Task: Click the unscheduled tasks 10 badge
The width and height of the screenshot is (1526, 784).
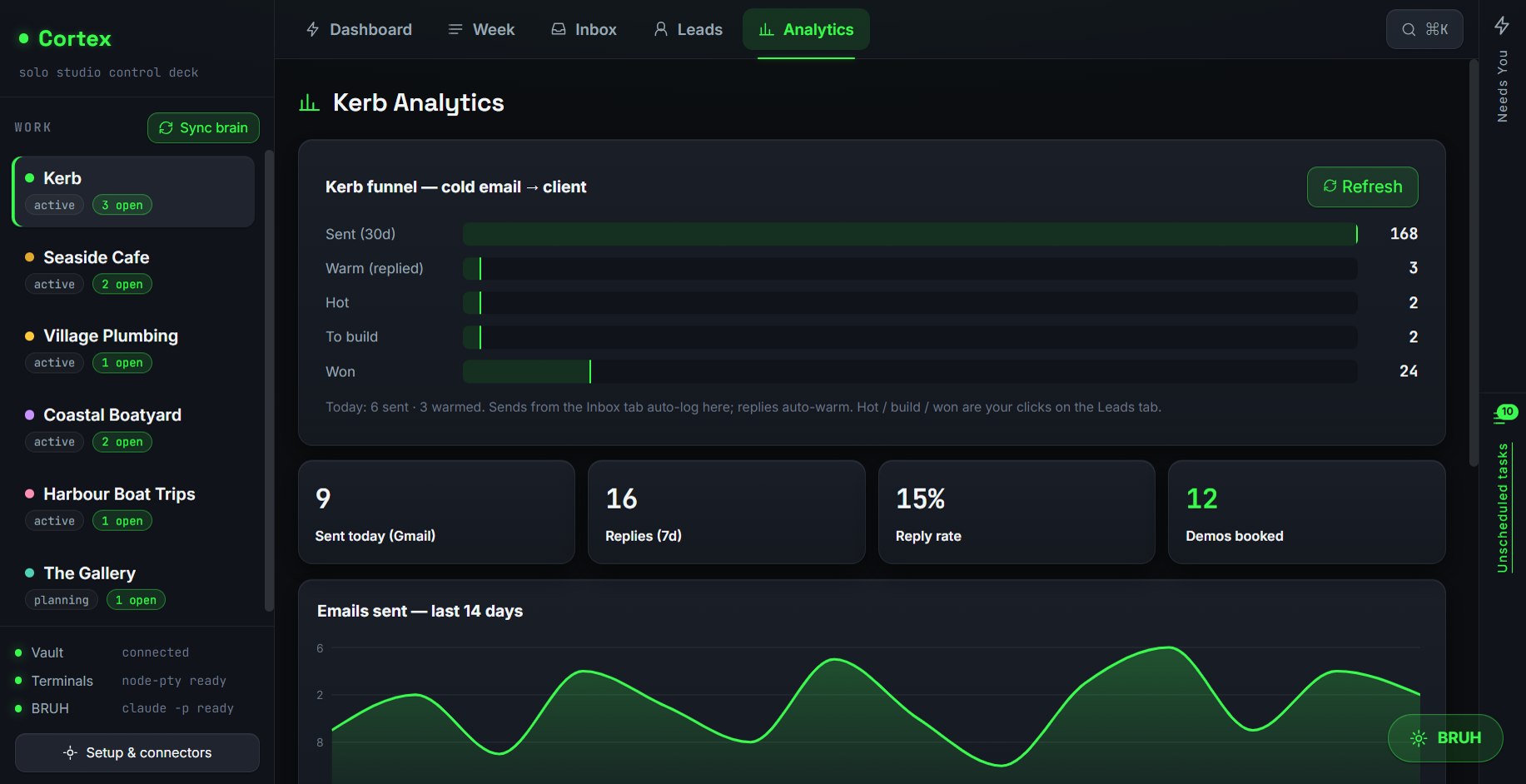Action: [1507, 412]
